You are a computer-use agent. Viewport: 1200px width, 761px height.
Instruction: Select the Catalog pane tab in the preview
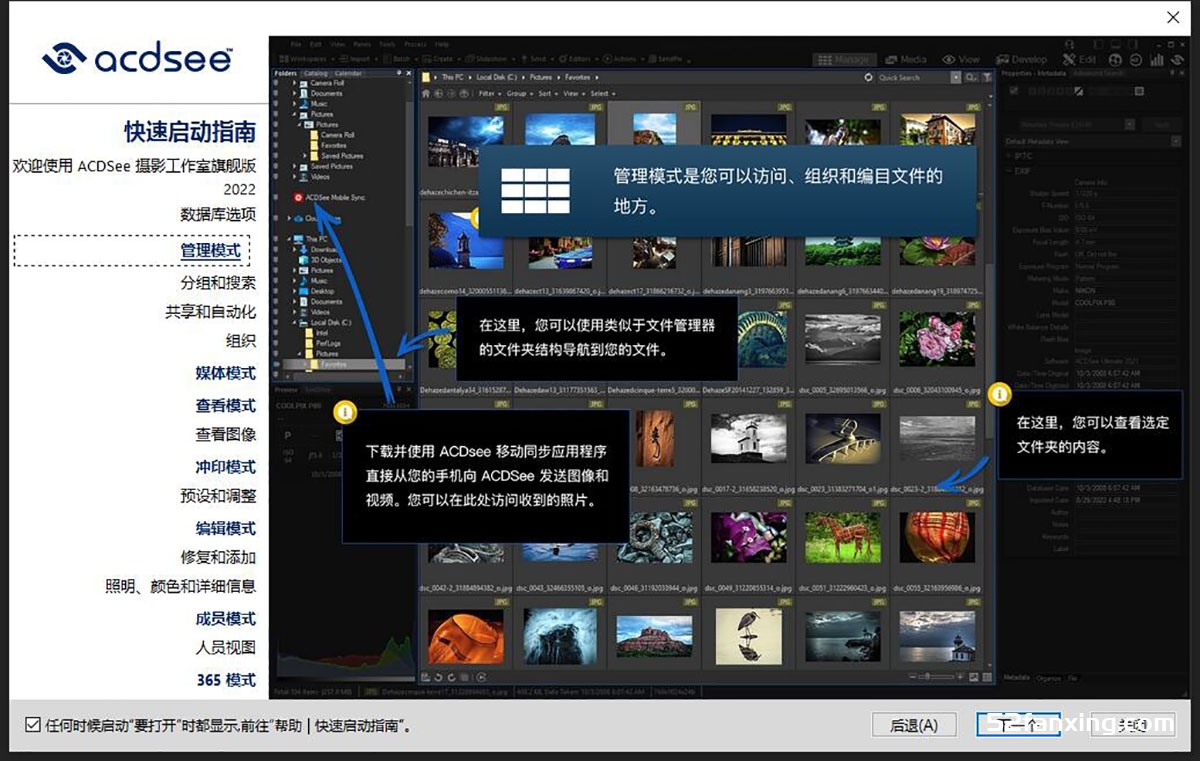[315, 74]
